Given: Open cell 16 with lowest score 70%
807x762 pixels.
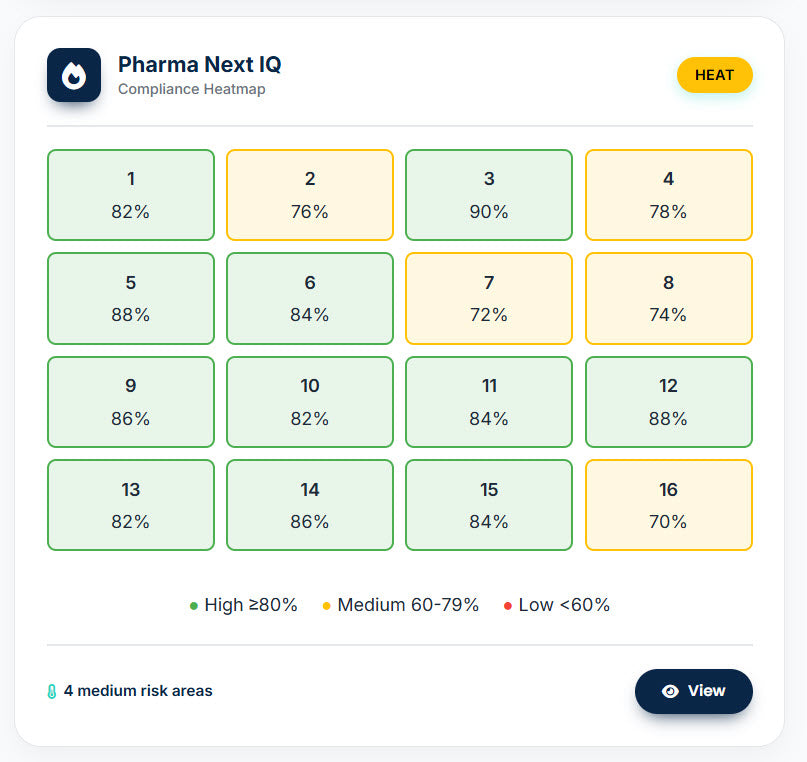Looking at the screenshot, I should pos(668,505).
